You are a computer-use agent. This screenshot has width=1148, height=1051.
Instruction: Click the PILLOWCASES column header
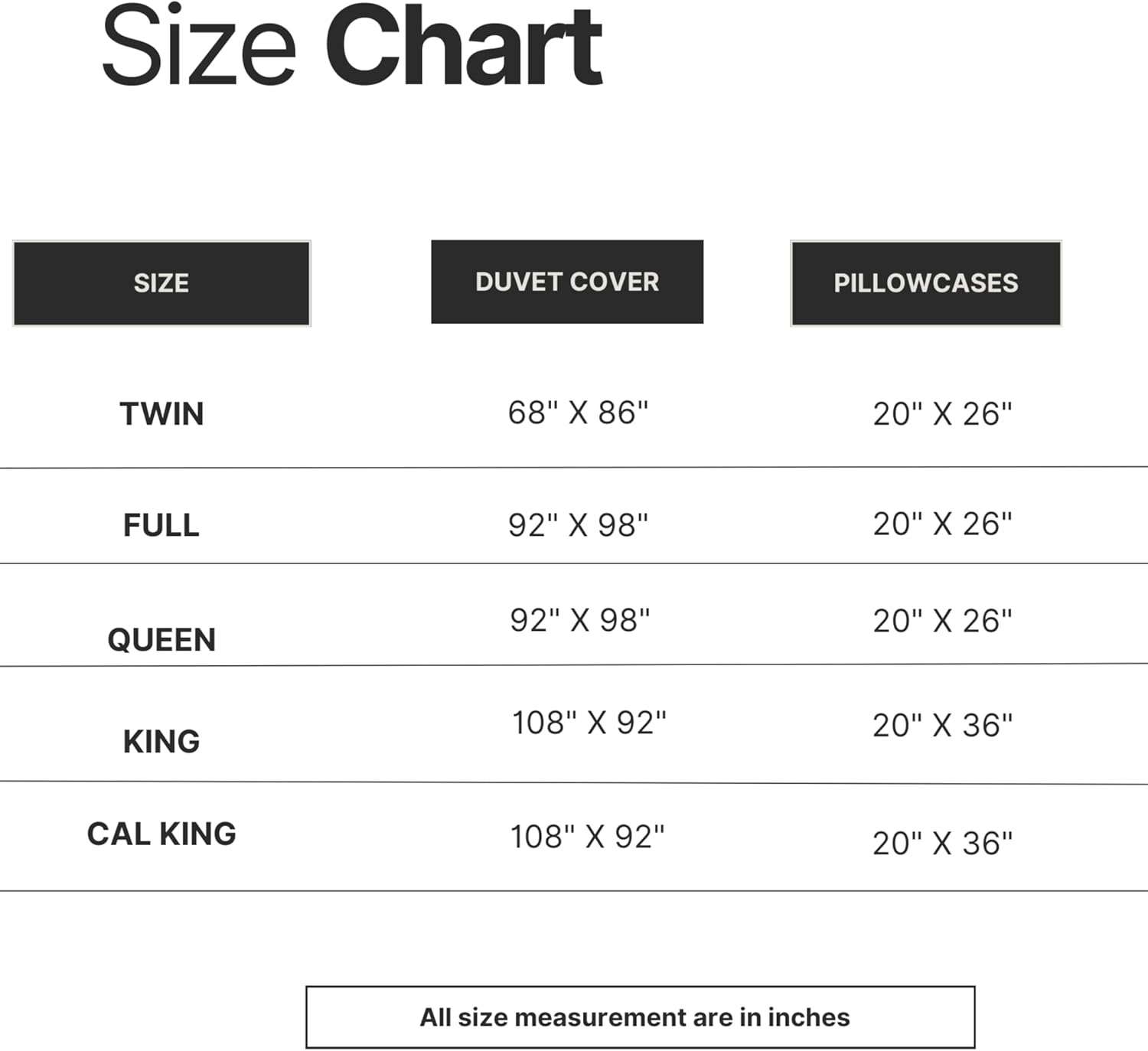(926, 283)
